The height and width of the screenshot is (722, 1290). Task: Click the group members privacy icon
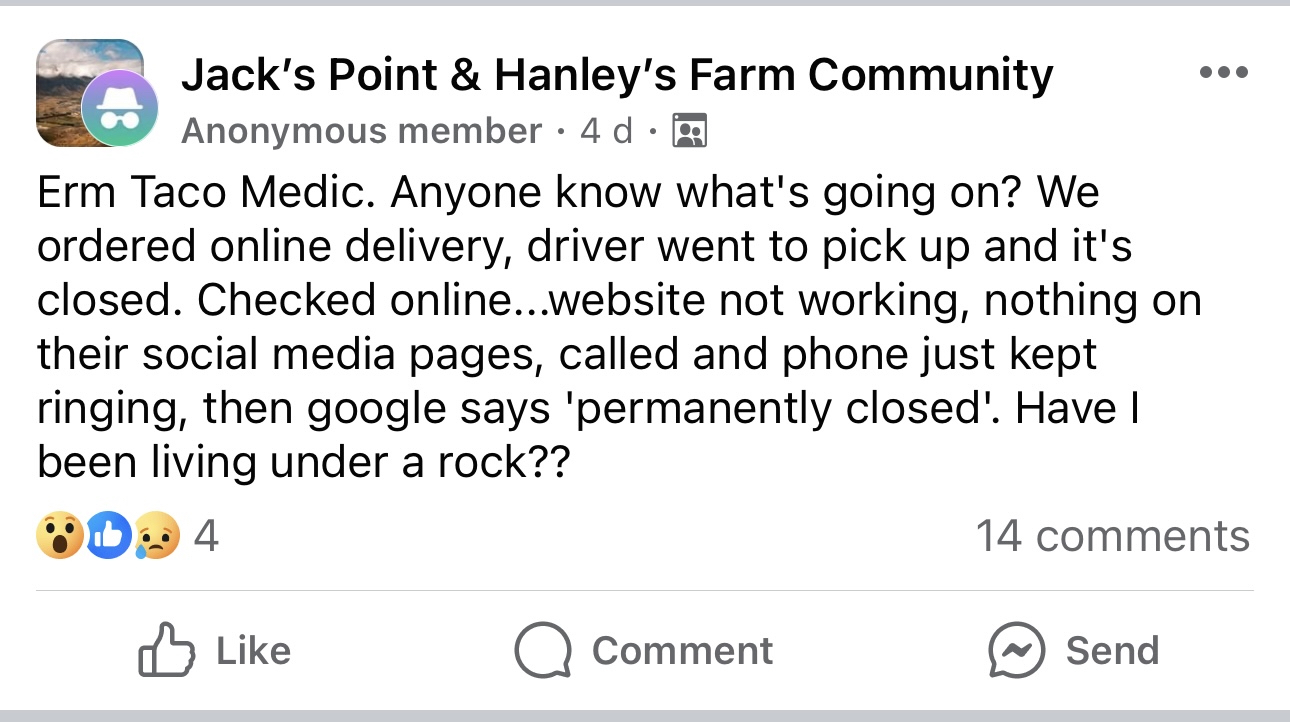point(690,131)
